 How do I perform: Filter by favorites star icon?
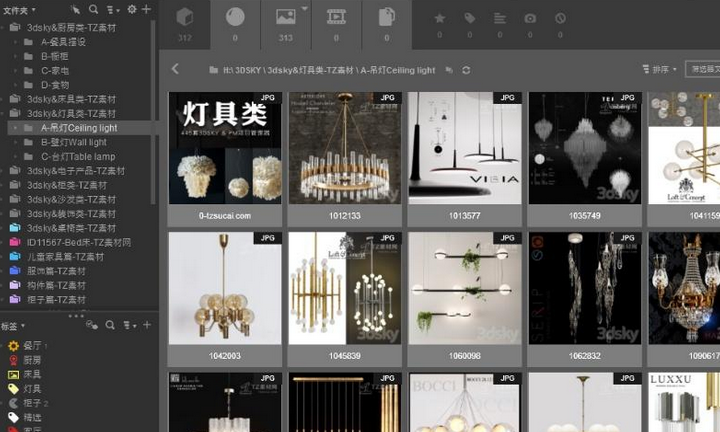point(439,18)
